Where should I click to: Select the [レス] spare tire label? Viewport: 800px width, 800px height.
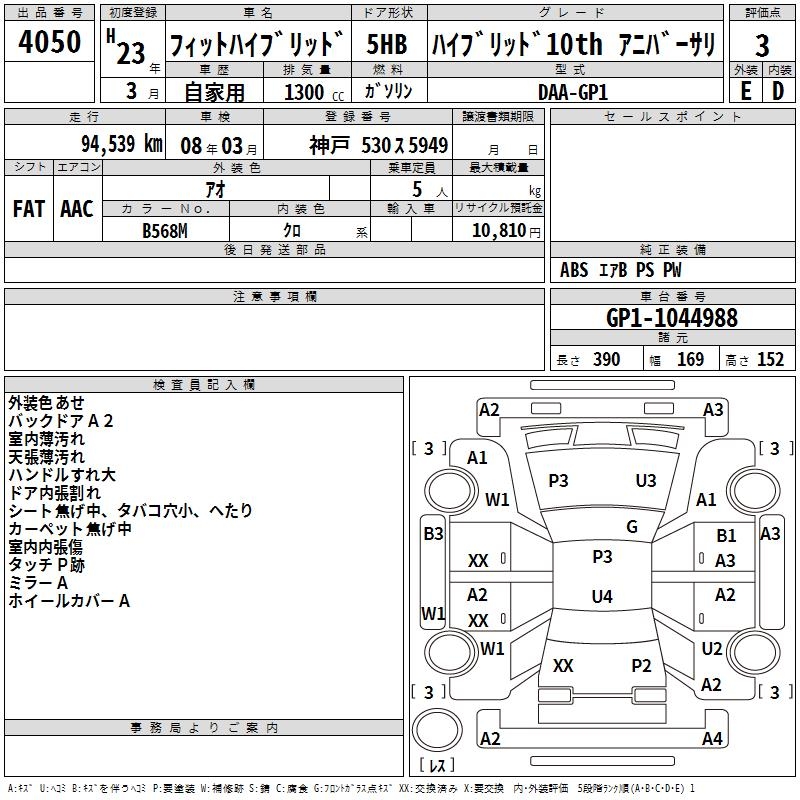click(437, 765)
